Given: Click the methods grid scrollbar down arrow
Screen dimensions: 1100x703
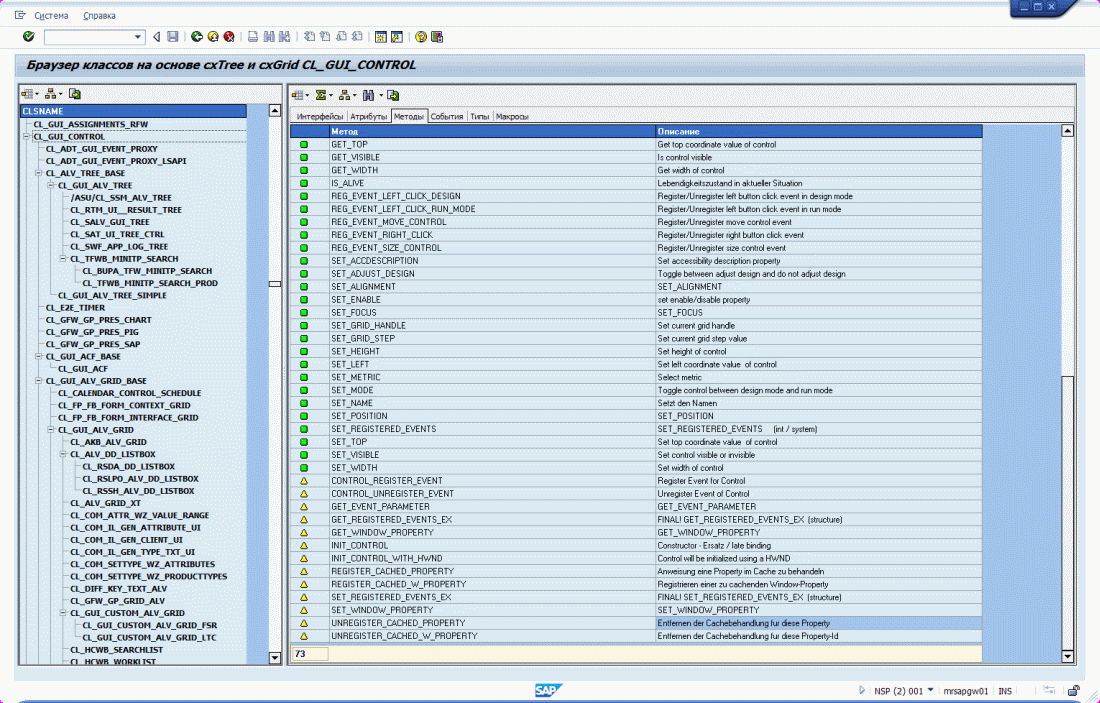Looking at the screenshot, I should click(1068, 657).
